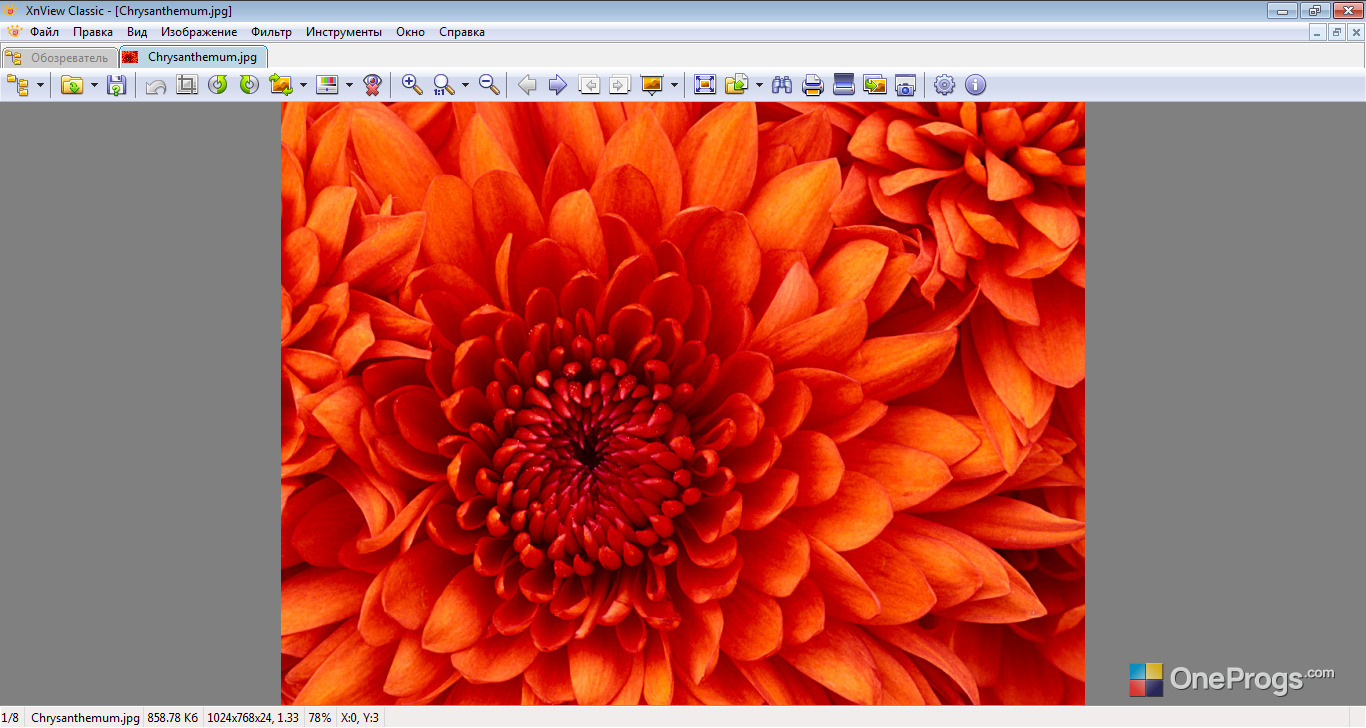Click the scanner acquire icon
The image size is (1366, 728).
844,85
